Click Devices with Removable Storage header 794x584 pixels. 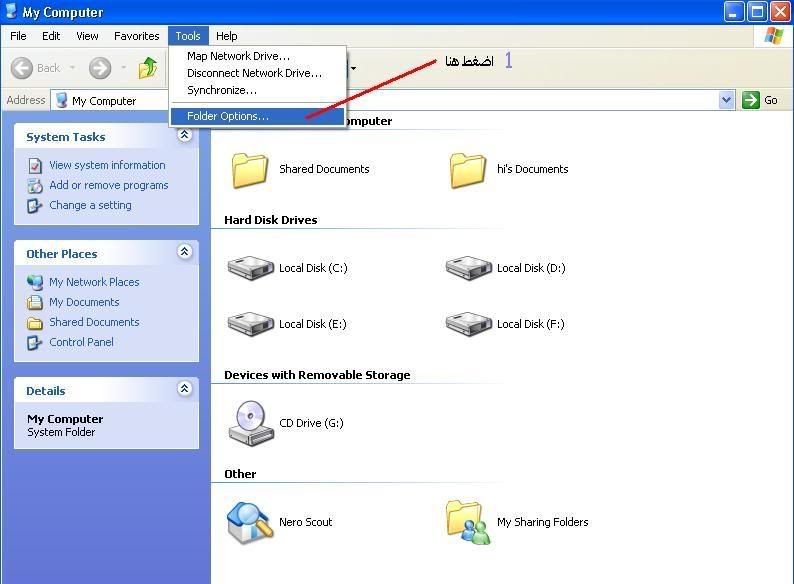pyautogui.click(x=317, y=375)
